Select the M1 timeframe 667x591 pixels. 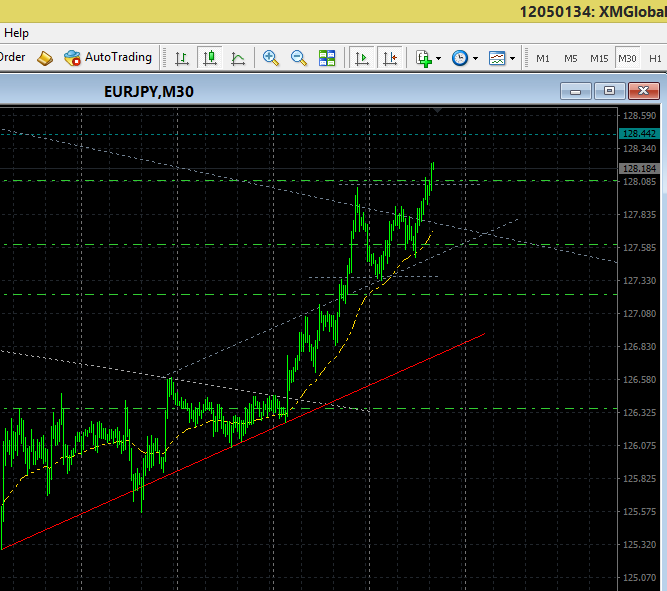point(543,58)
